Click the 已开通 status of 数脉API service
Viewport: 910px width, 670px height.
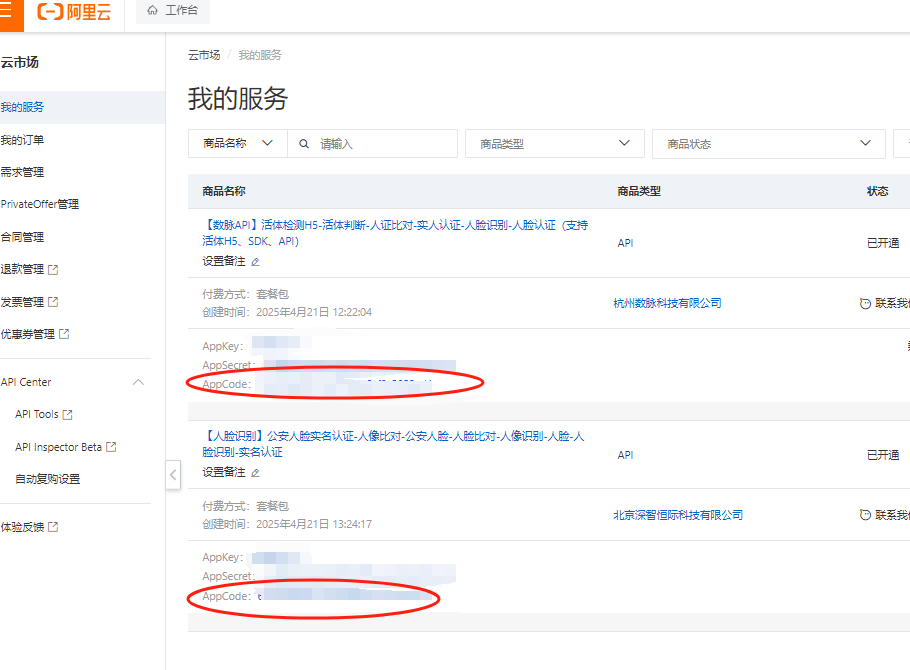[x=883, y=243]
